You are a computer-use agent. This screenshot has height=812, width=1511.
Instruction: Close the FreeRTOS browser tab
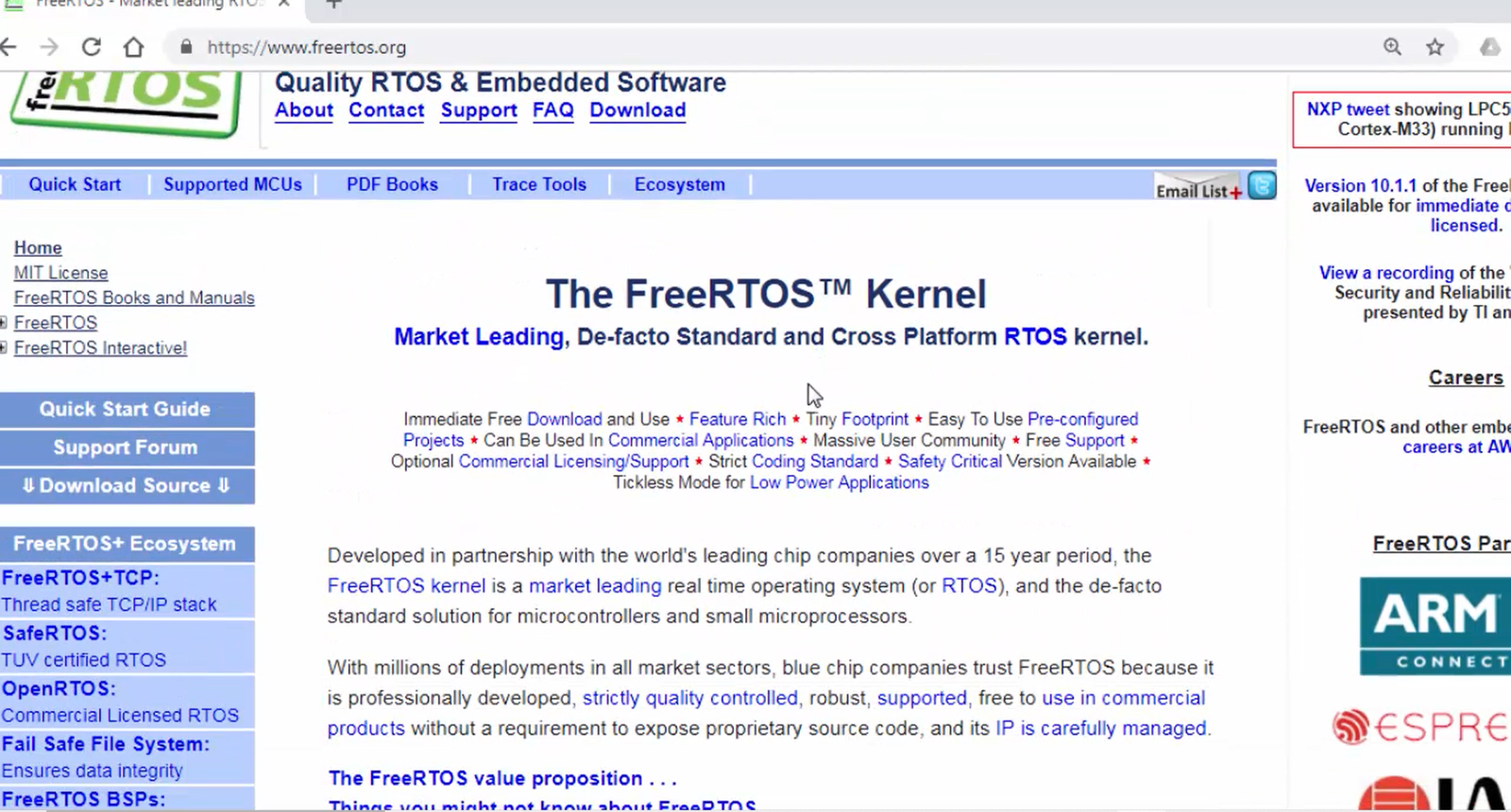tap(285, 4)
